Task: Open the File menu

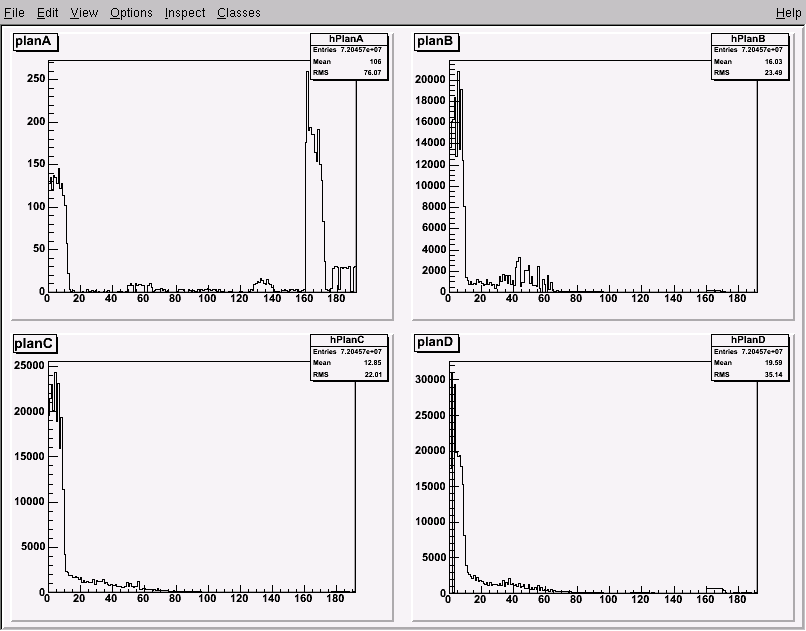Action: (x=14, y=13)
